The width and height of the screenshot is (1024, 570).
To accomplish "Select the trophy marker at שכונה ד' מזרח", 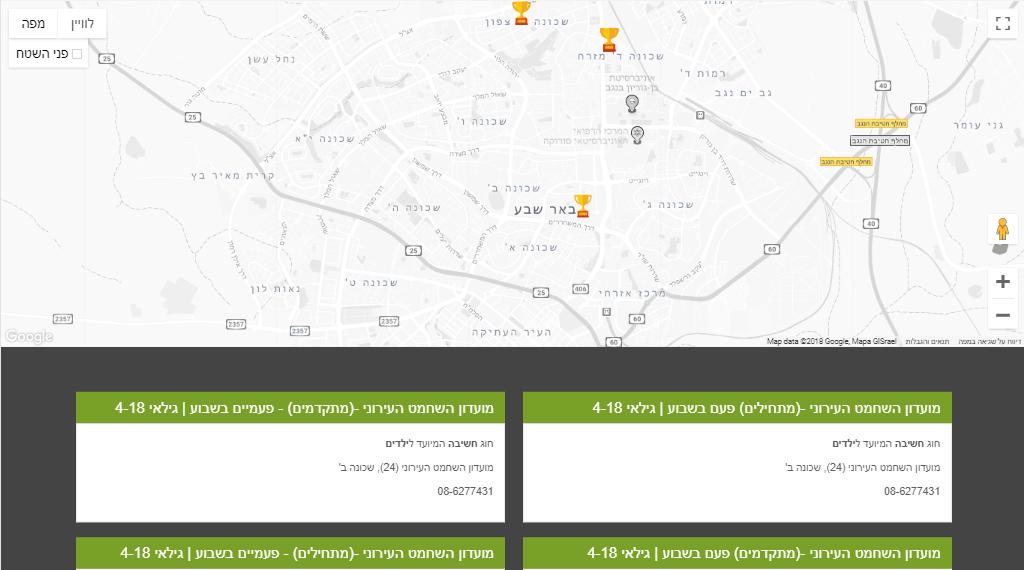I will [609, 40].
